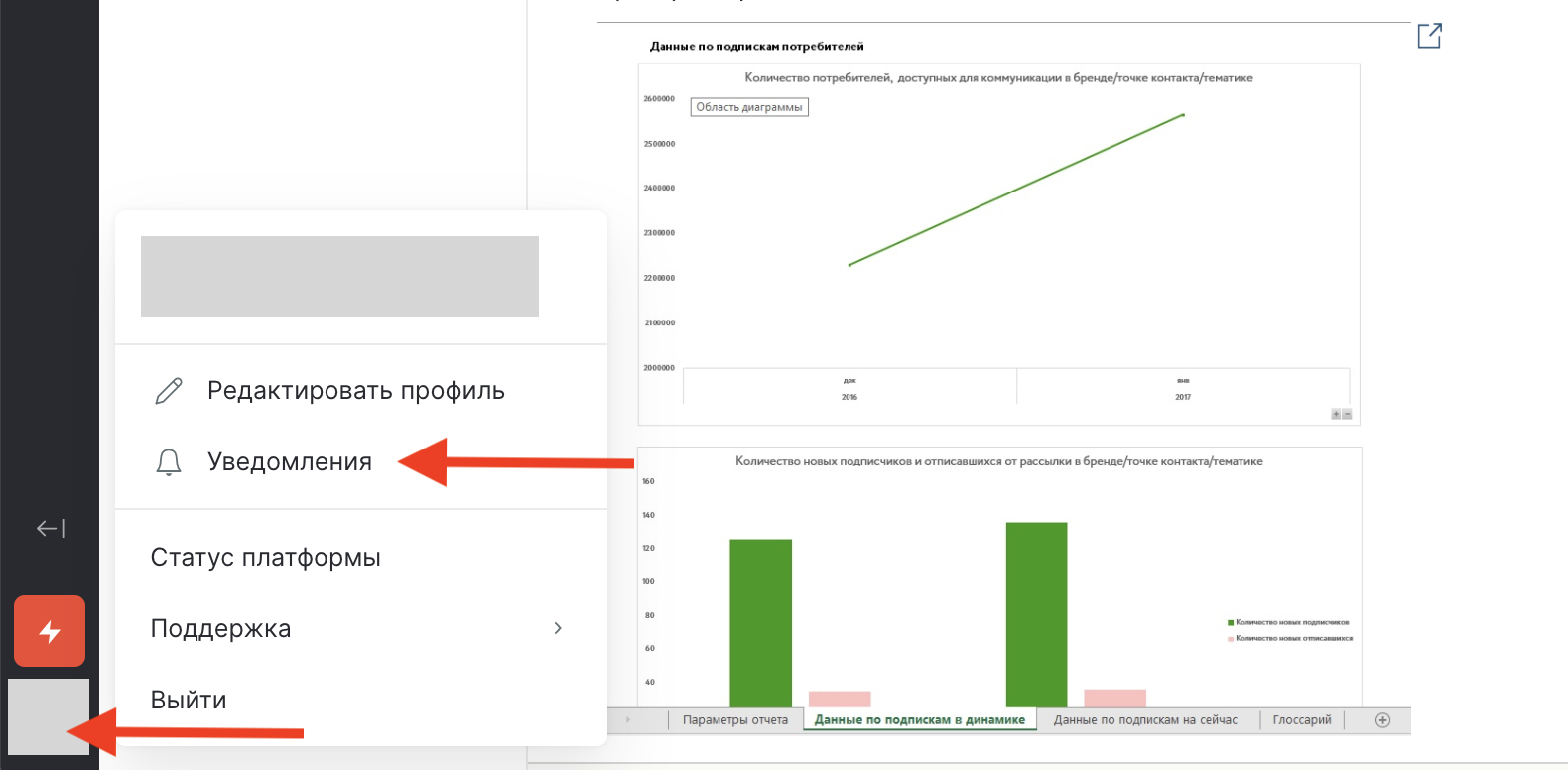Open Данные по подпискам на сейчас tab
This screenshot has height=770, width=1568.
pyautogui.click(x=1145, y=720)
